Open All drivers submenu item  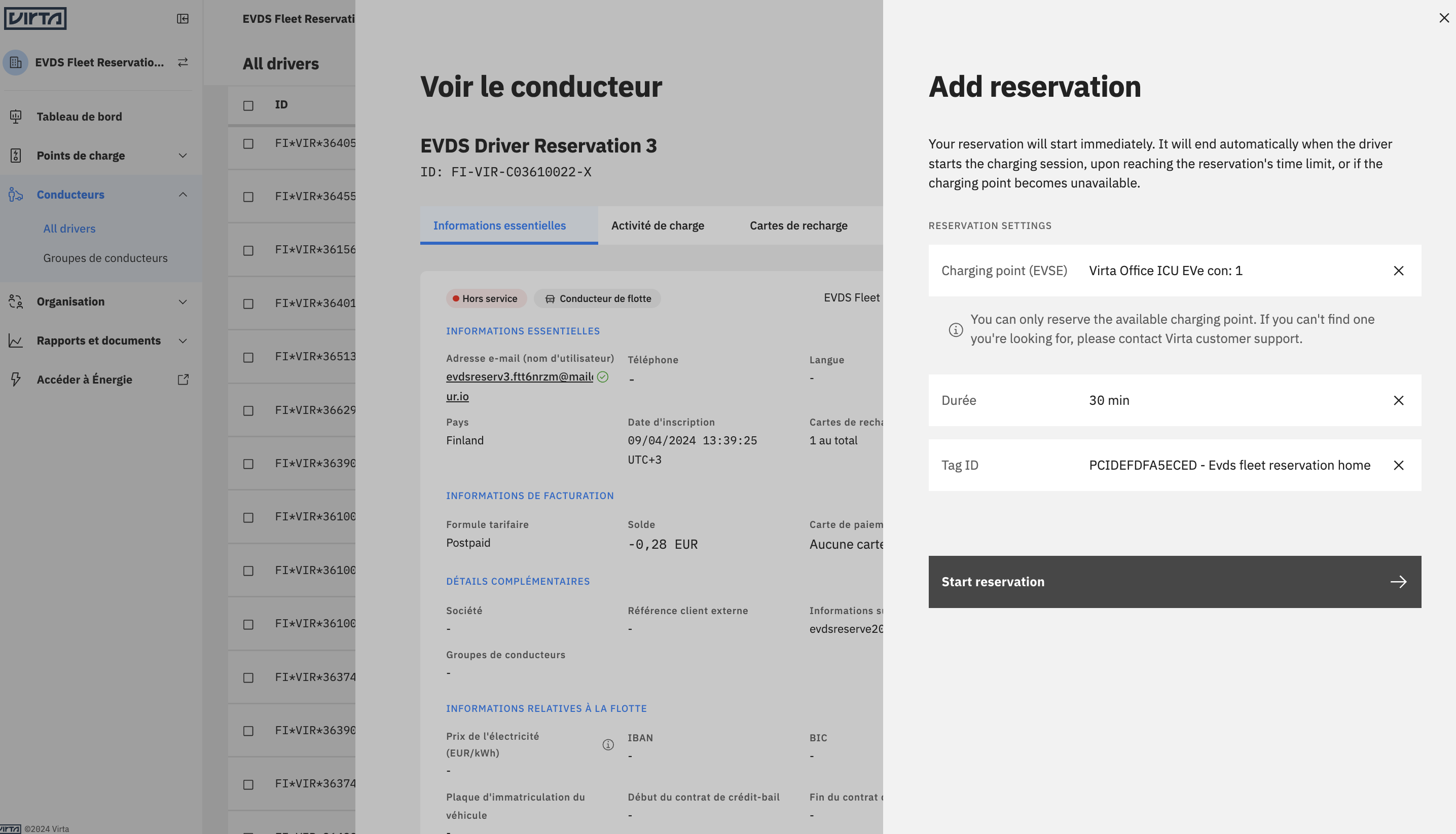pos(69,229)
